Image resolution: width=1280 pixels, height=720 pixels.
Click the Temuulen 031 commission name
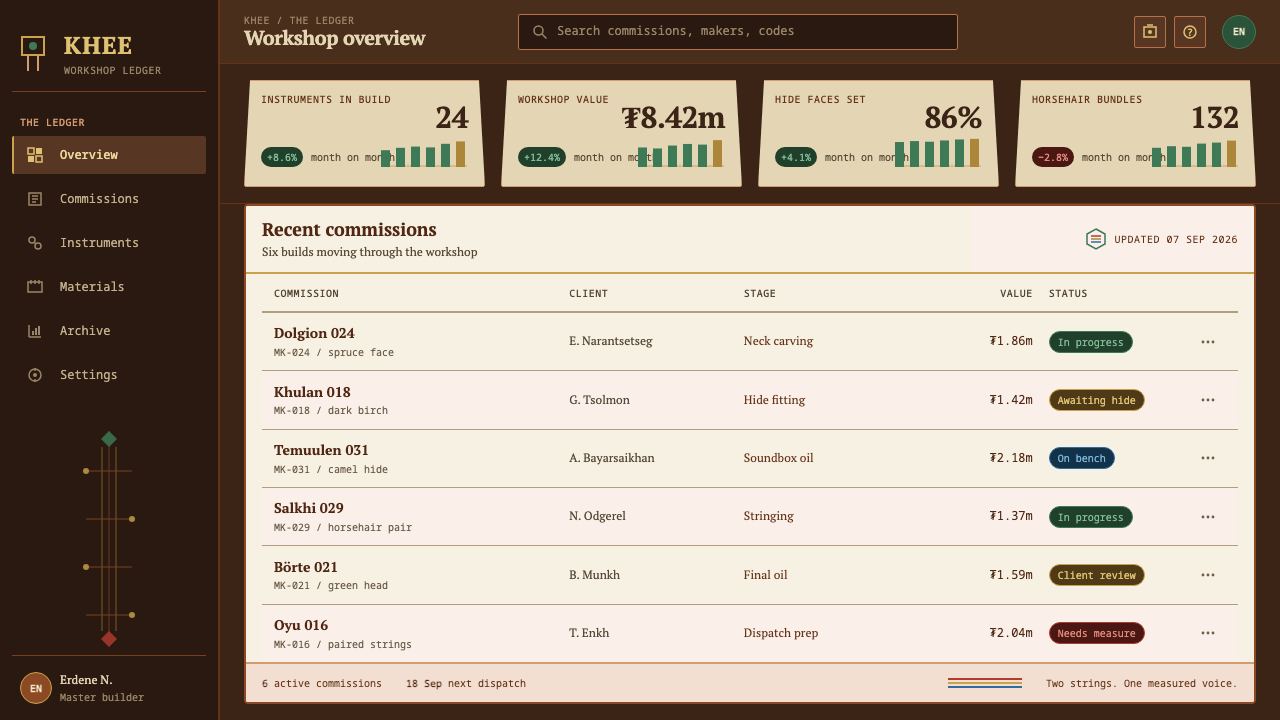[321, 450]
